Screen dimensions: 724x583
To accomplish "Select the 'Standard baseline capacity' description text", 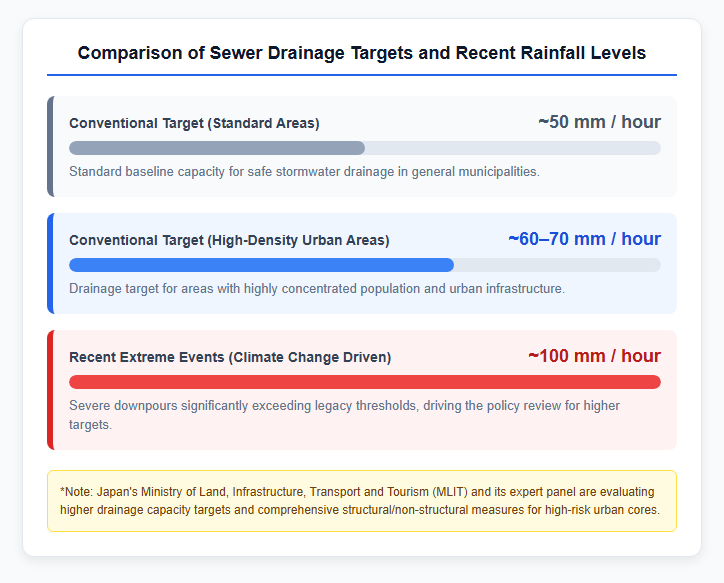I will pyautogui.click(x=304, y=172).
